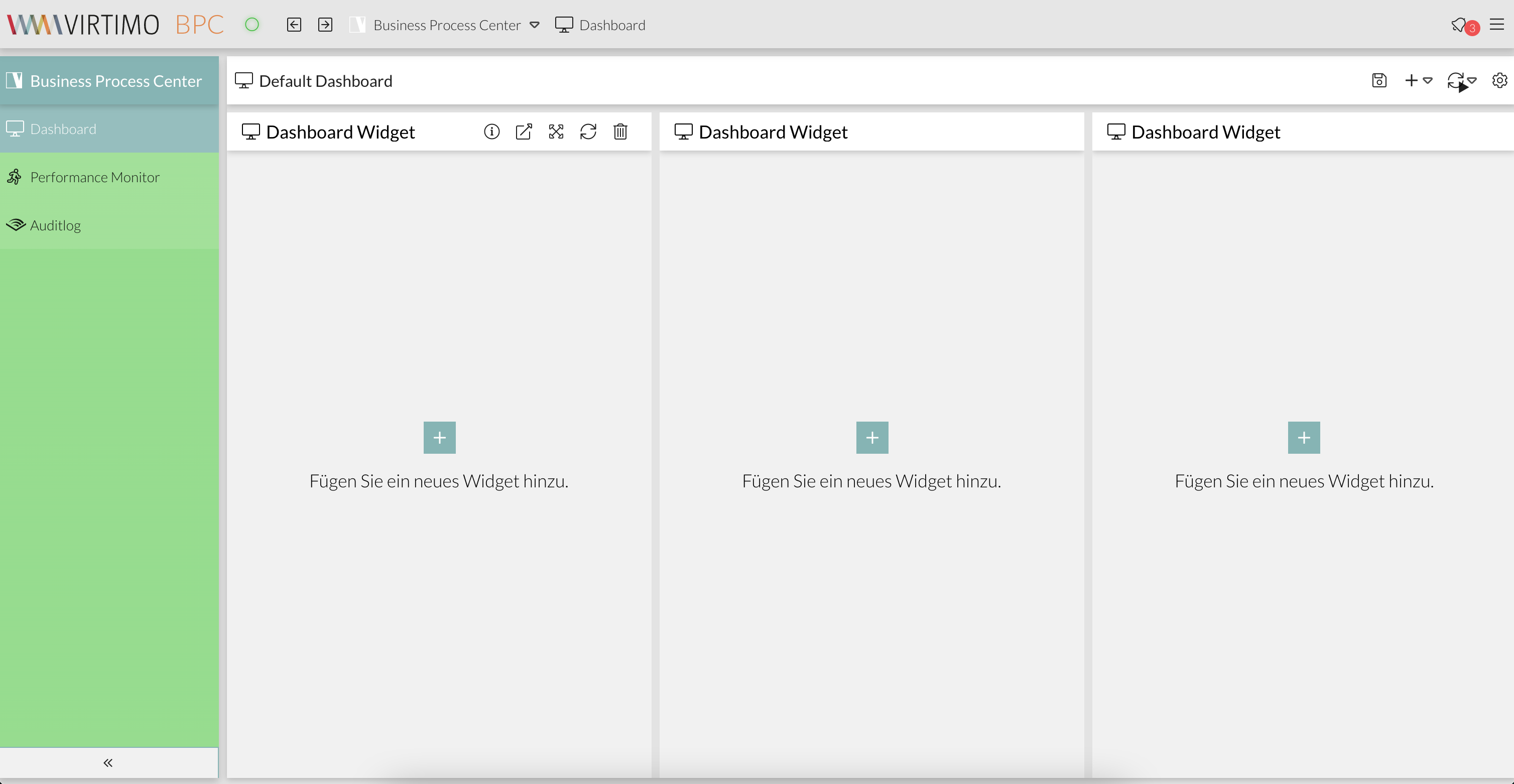
Task: Open the Business Process Center dropdown
Action: click(534, 25)
